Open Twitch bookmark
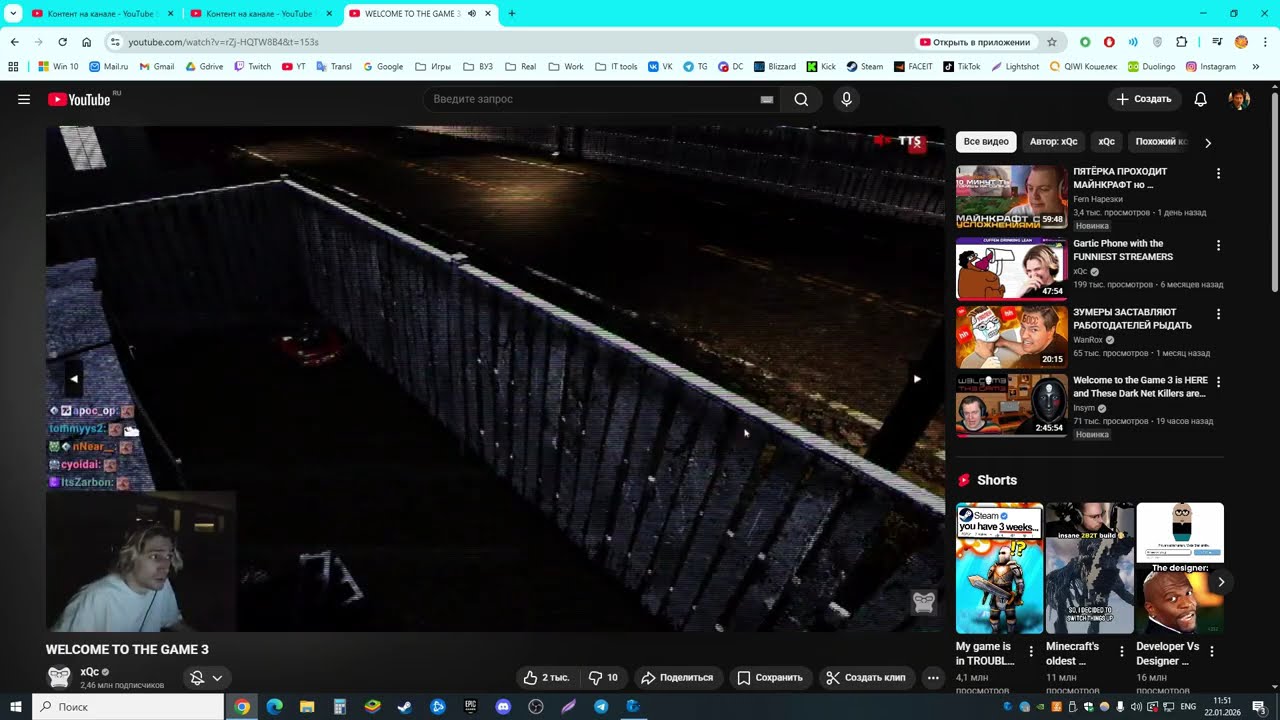Viewport: 1280px width, 720px height. 252,67
